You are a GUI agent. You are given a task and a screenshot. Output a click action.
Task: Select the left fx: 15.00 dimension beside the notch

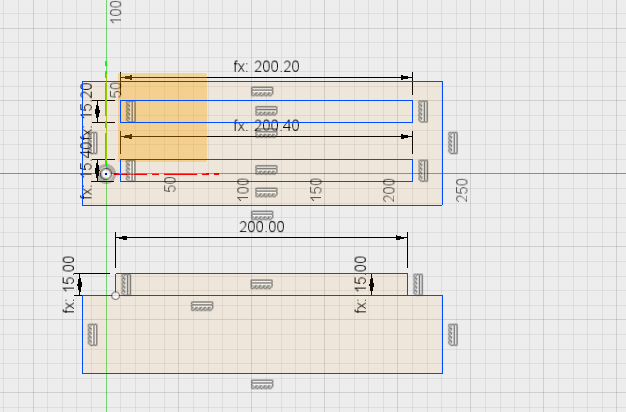click(x=69, y=284)
